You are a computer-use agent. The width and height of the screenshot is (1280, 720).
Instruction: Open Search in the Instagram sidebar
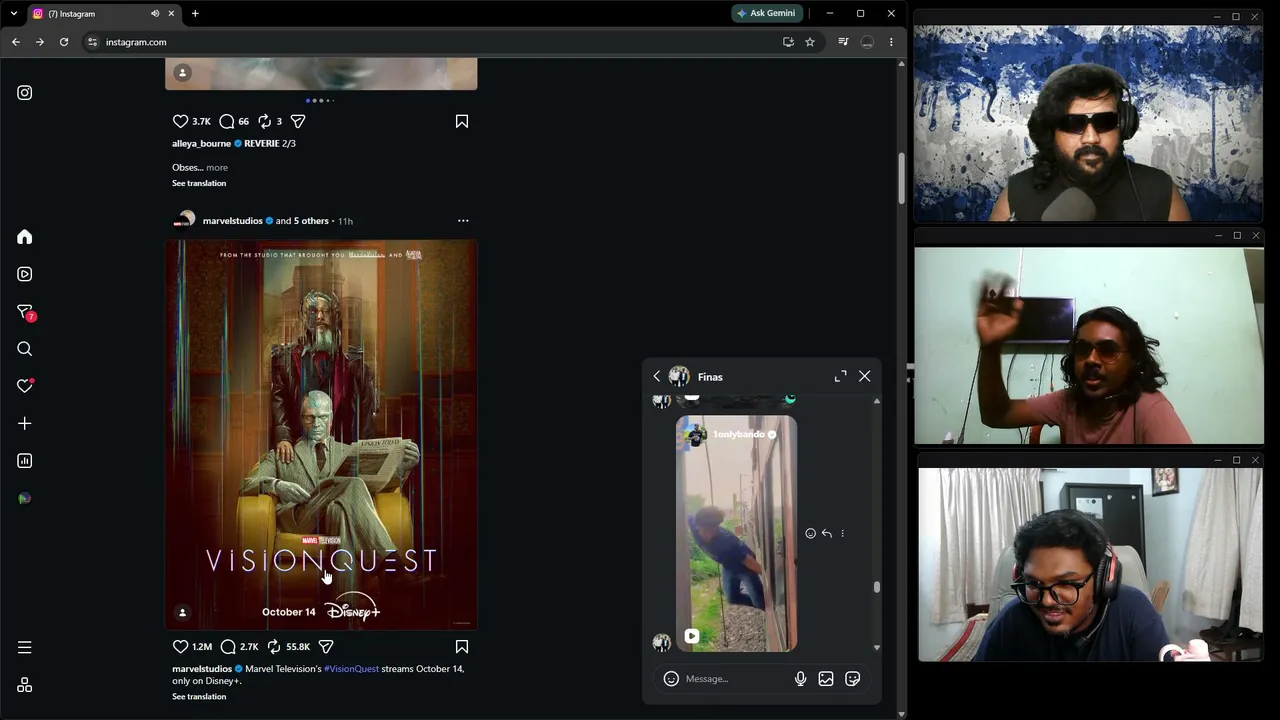click(25, 349)
